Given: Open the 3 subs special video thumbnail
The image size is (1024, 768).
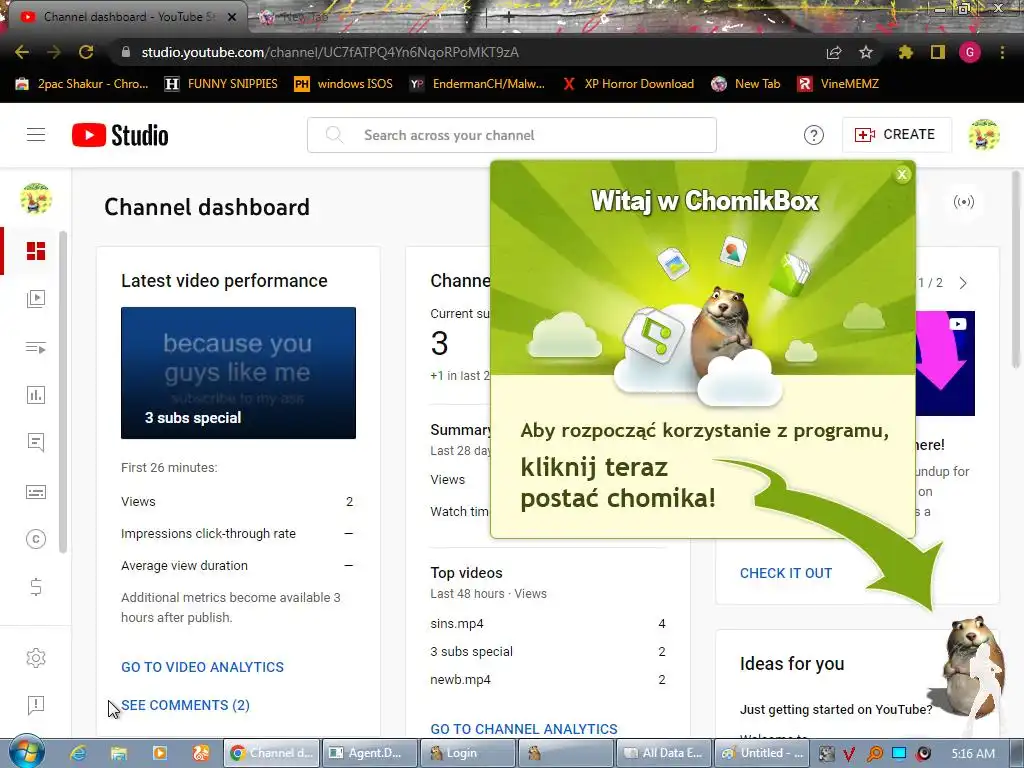Looking at the screenshot, I should [238, 373].
